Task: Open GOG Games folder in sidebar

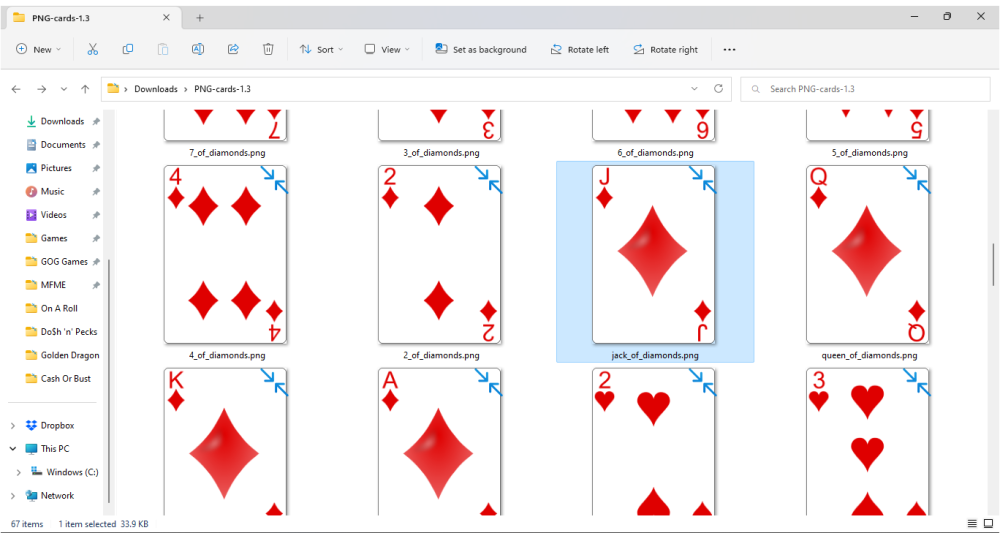Action: pyautogui.click(x=64, y=261)
